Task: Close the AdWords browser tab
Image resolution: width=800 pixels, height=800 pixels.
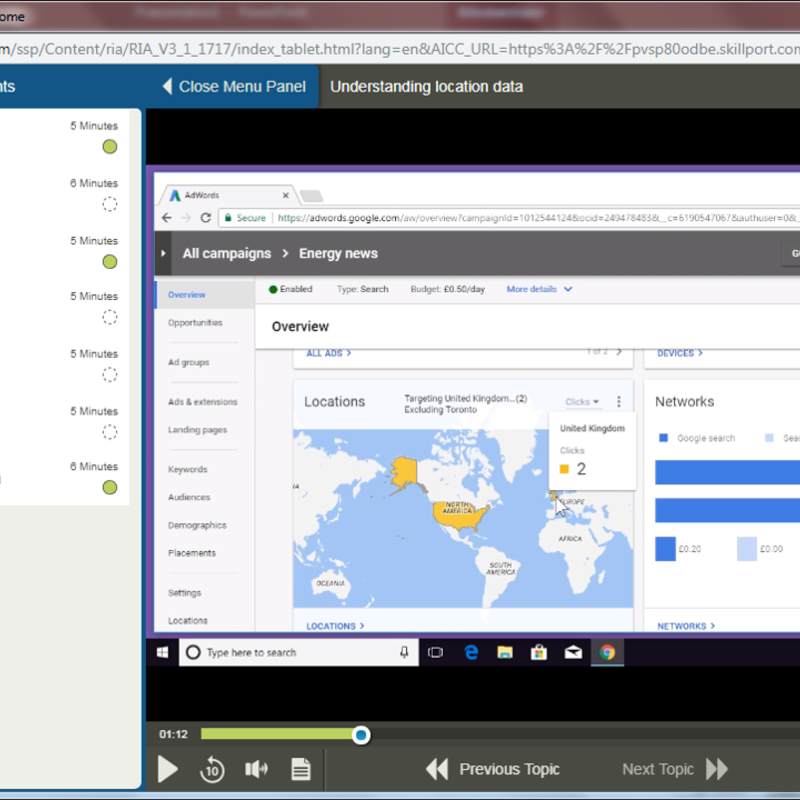Action: pos(286,195)
